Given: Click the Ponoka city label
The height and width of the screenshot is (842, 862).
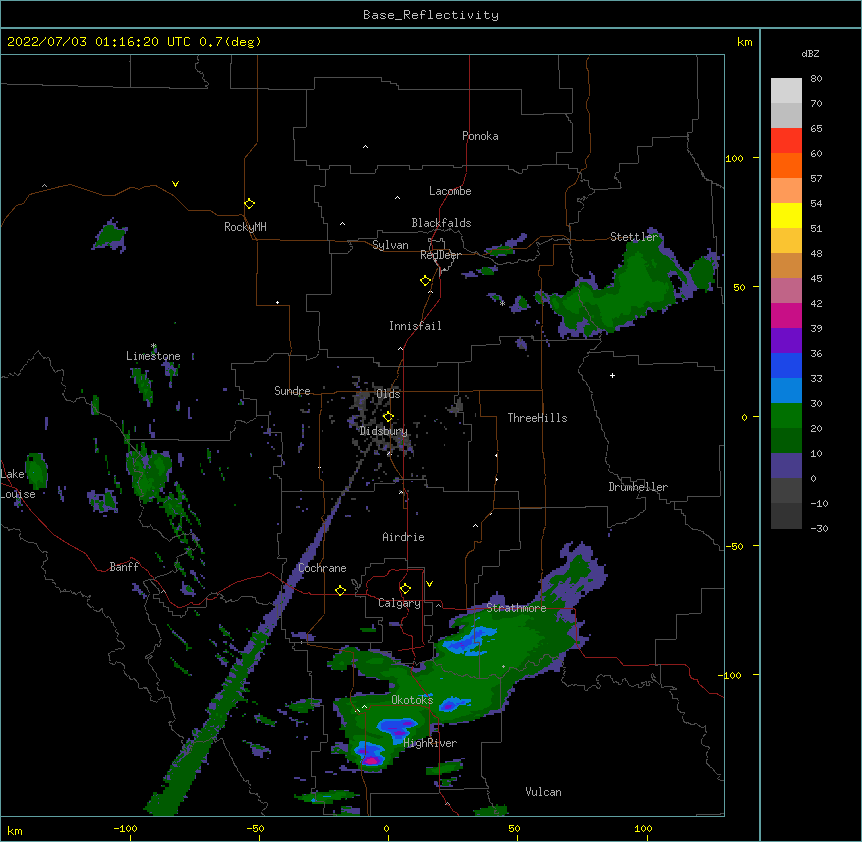Looking at the screenshot, I should (x=480, y=136).
